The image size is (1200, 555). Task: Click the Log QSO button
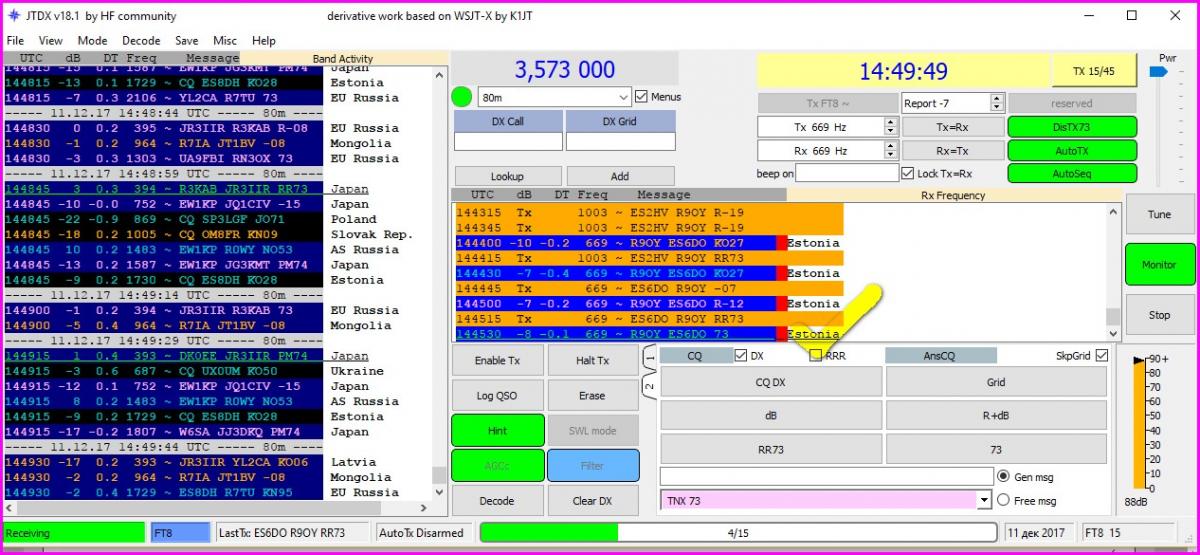(497, 395)
